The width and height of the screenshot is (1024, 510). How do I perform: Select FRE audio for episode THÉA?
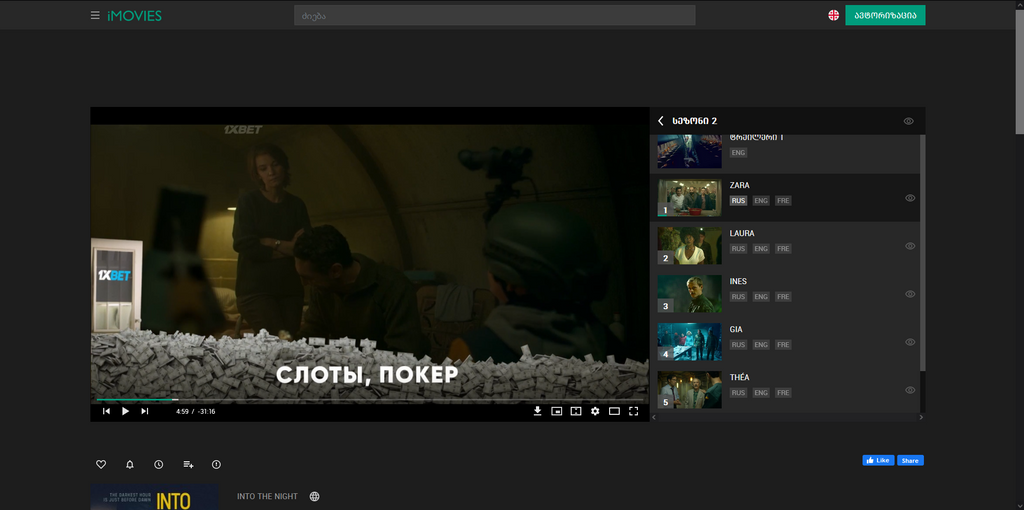click(783, 392)
